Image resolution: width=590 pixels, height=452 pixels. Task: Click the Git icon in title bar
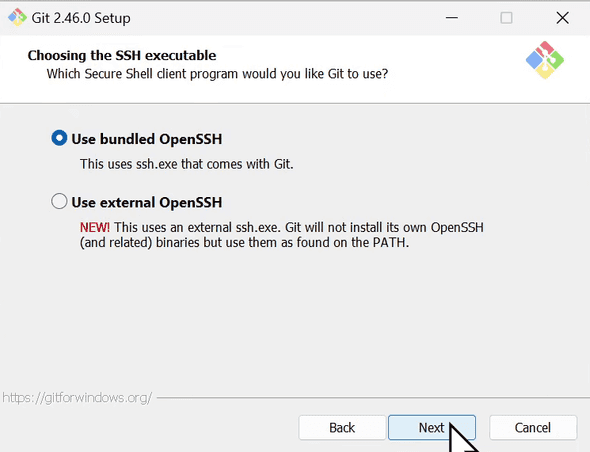(x=17, y=18)
